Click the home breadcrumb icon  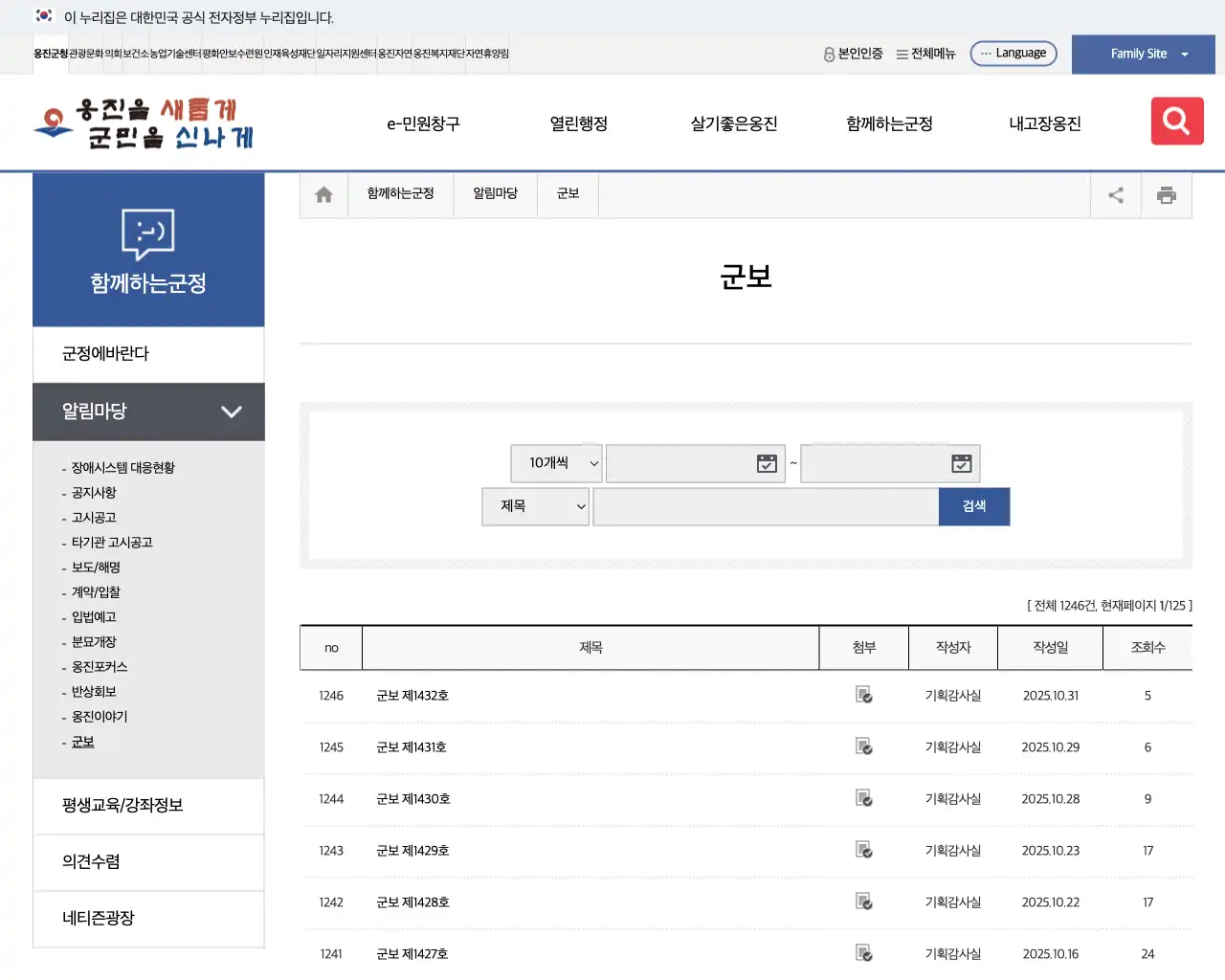click(323, 193)
